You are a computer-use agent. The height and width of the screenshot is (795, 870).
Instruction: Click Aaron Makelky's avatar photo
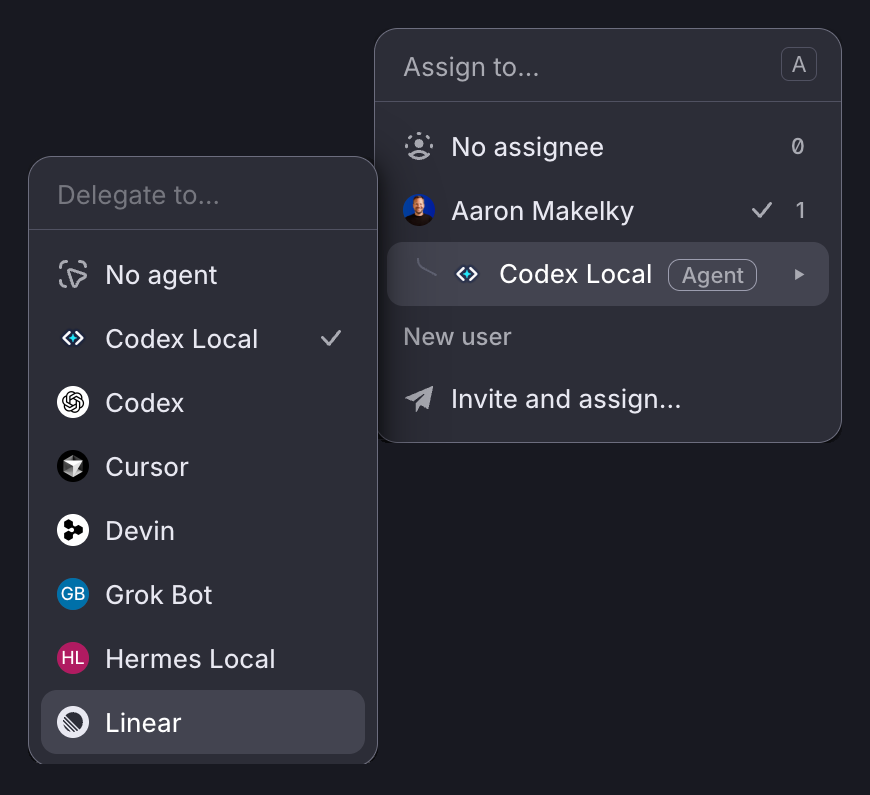[419, 210]
